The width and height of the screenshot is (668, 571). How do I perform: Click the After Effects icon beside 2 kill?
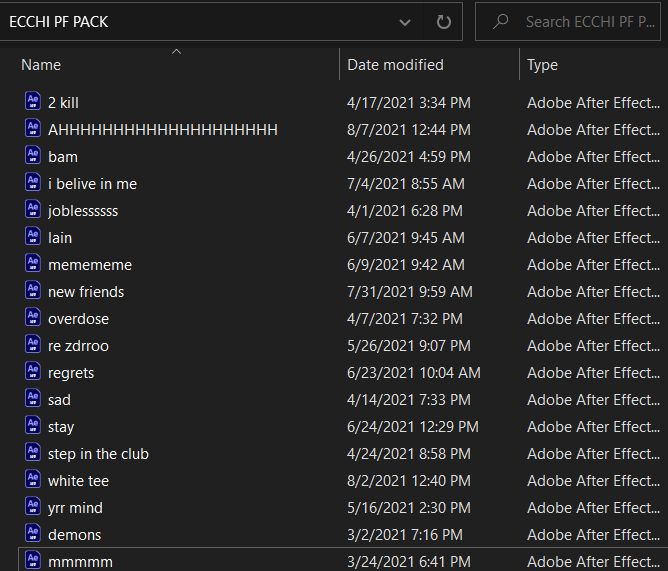pyautogui.click(x=33, y=102)
